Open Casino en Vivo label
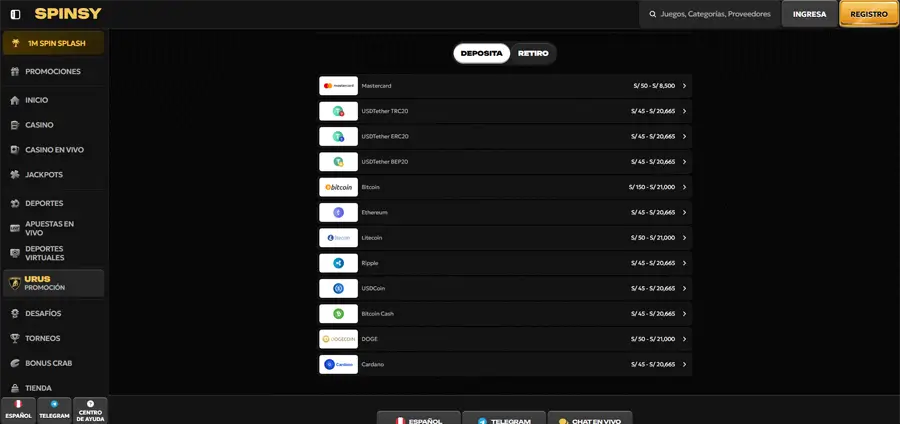900x424 pixels. [x=55, y=150]
